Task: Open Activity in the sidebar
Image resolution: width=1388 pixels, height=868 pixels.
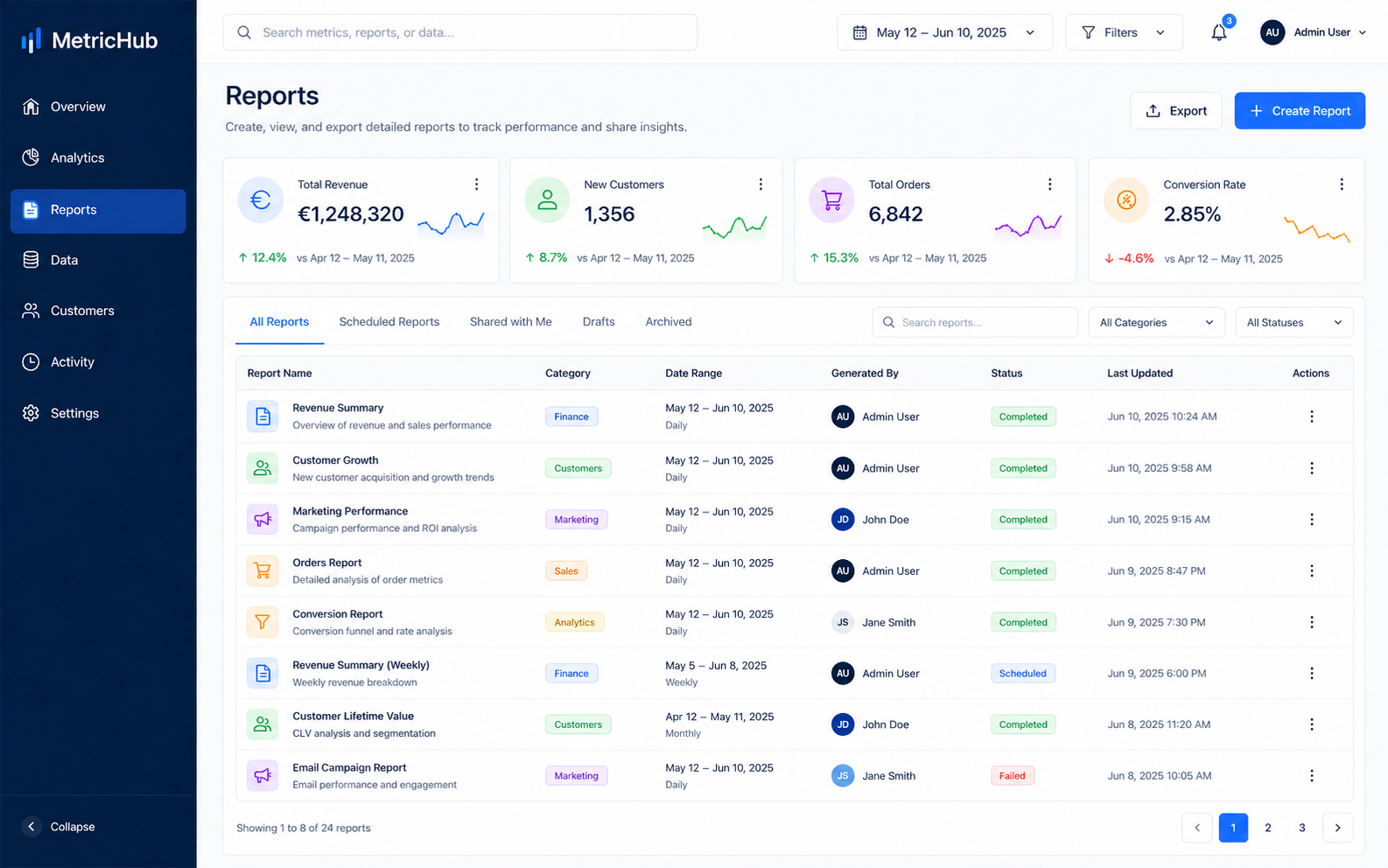Action: tap(98, 362)
